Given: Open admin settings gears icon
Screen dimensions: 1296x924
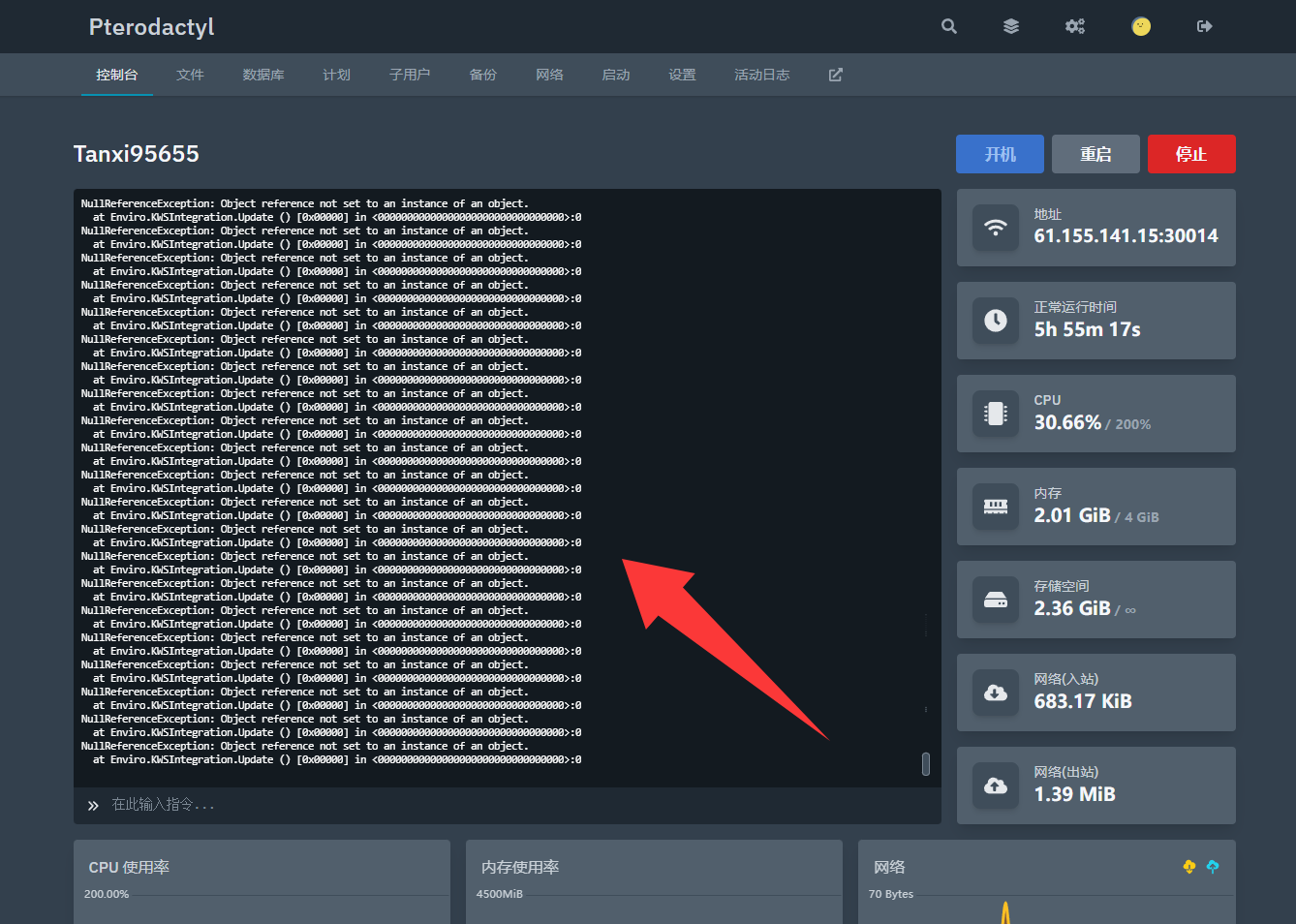Looking at the screenshot, I should 1075,26.
